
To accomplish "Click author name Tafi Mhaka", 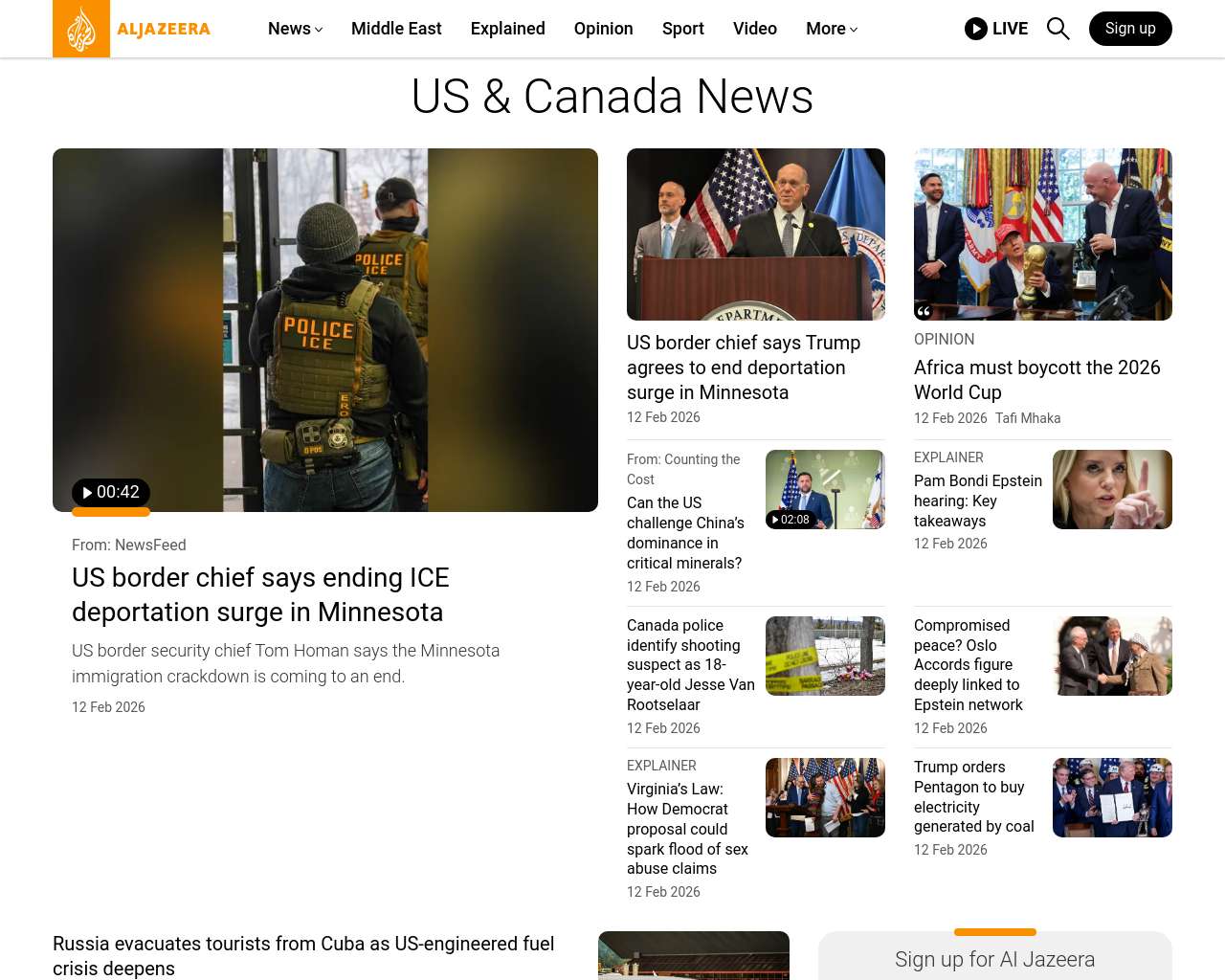I will [x=1028, y=418].
